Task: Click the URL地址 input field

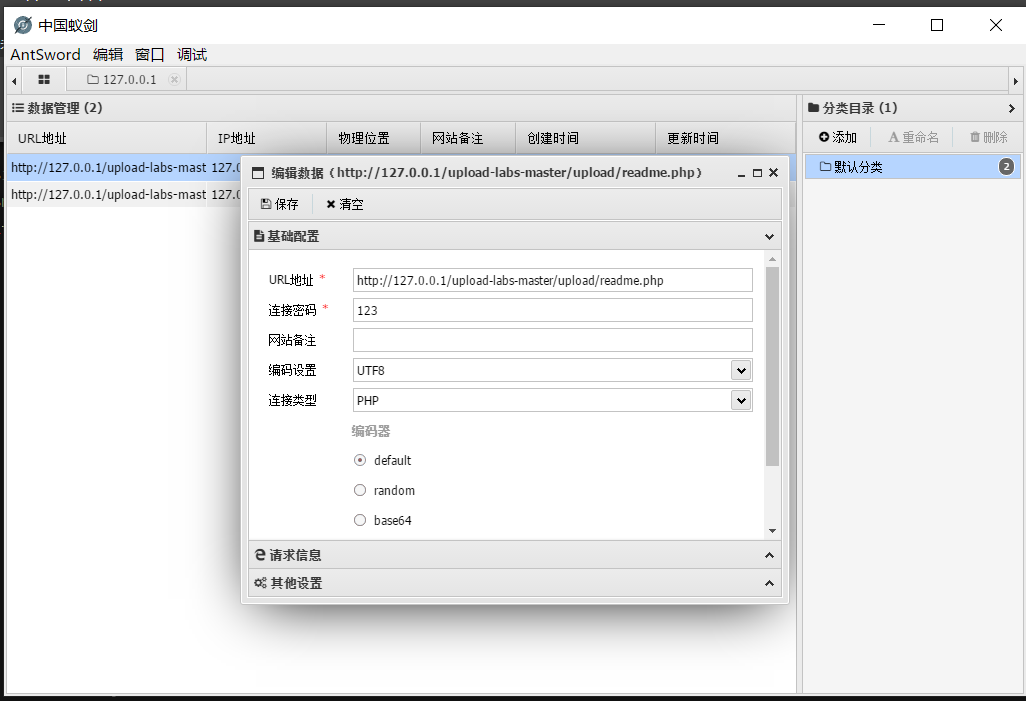Action: (552, 280)
